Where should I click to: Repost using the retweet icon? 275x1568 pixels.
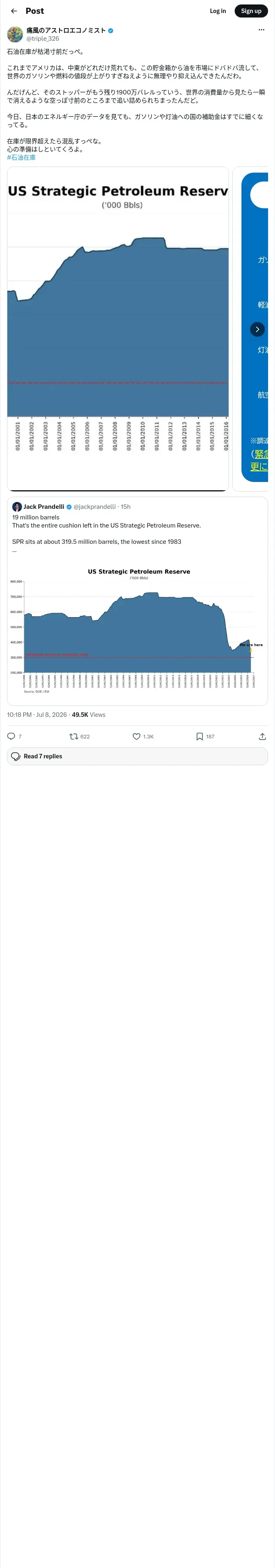tap(74, 736)
